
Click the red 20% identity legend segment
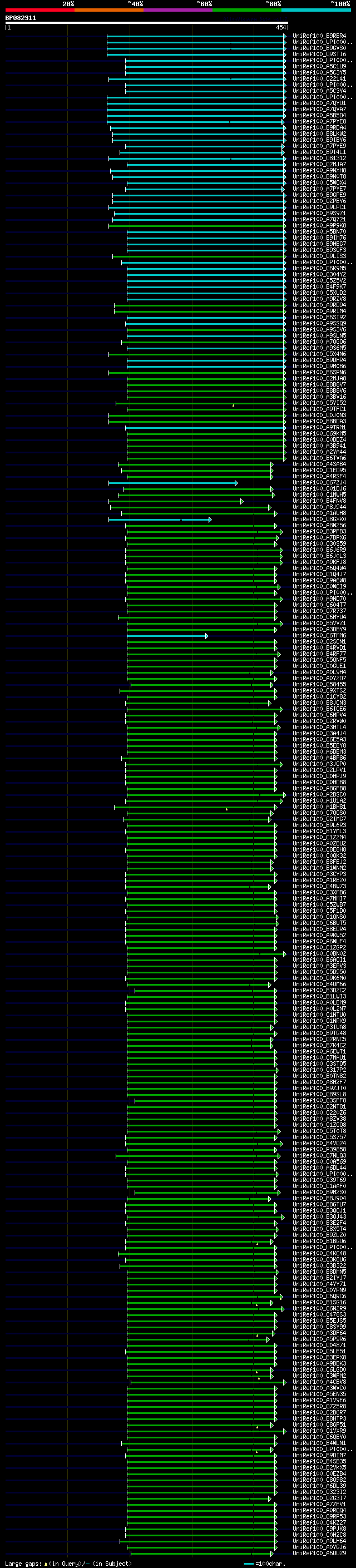point(39,10)
